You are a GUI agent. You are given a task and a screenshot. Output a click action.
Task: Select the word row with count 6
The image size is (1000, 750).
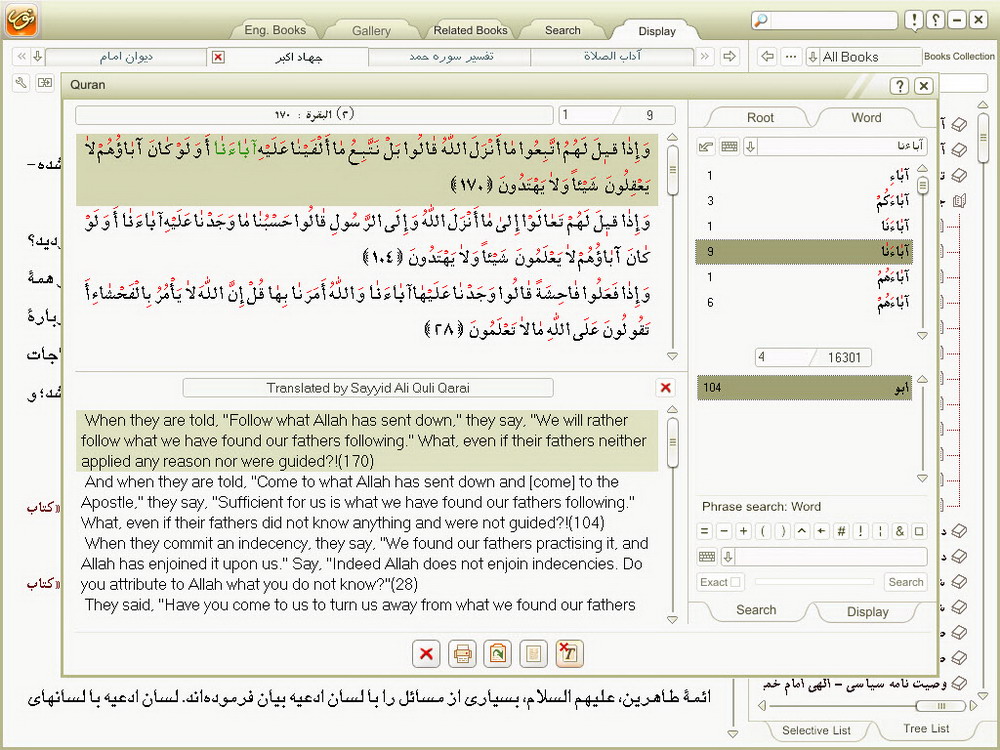805,302
